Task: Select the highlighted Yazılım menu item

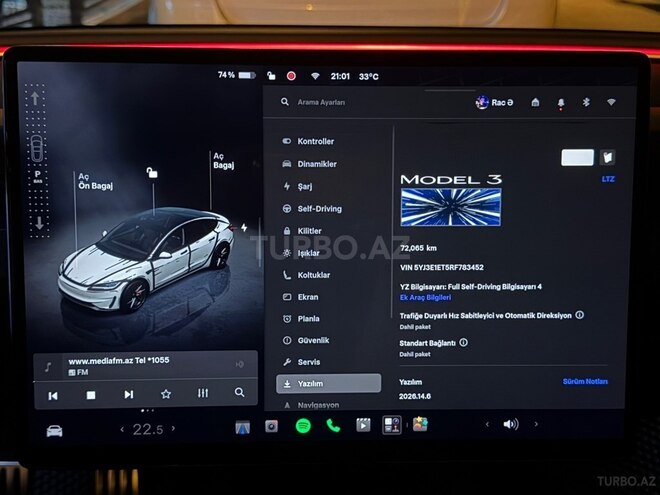Action: (329, 384)
